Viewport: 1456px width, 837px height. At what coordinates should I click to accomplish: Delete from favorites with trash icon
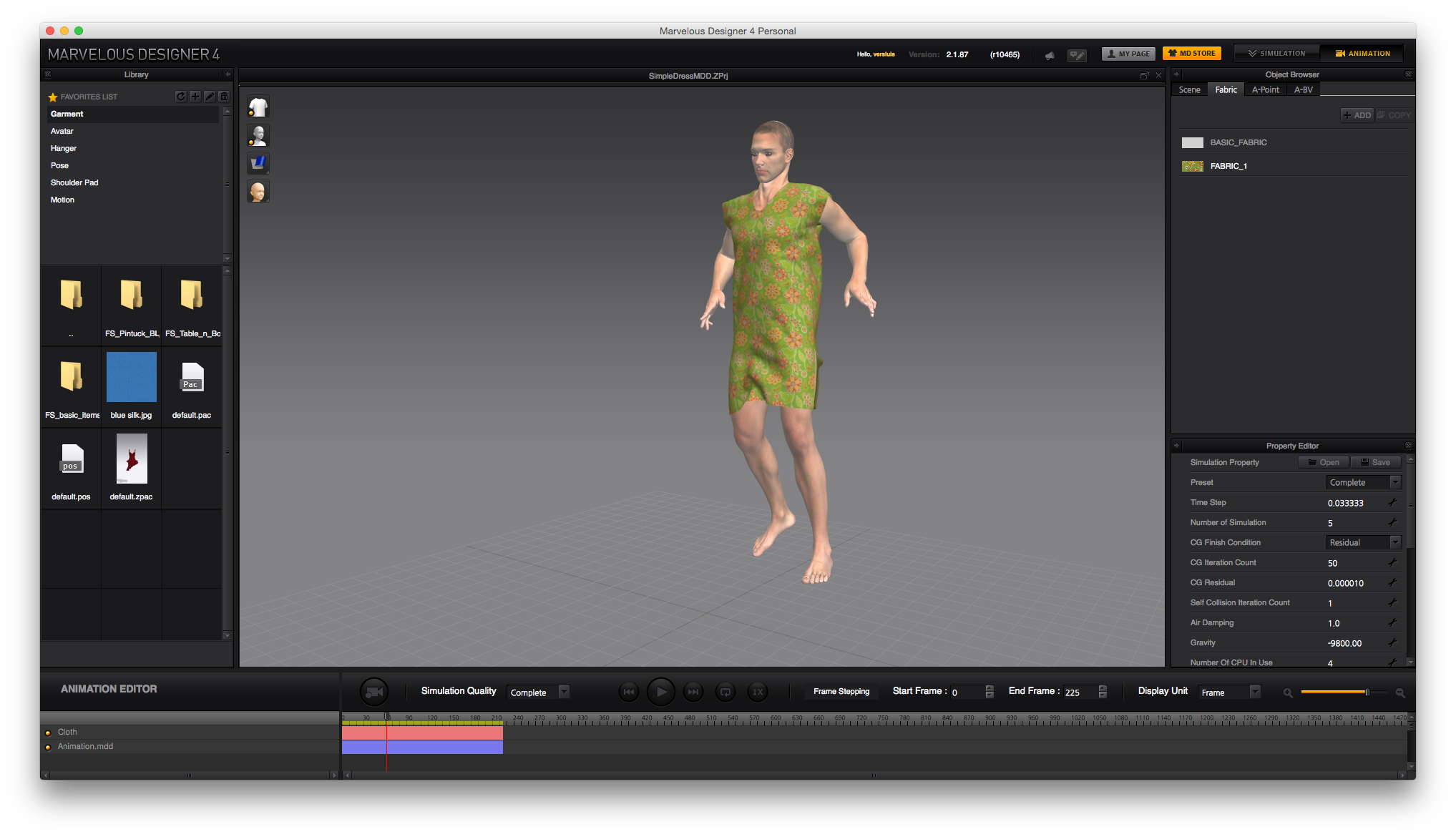(224, 97)
